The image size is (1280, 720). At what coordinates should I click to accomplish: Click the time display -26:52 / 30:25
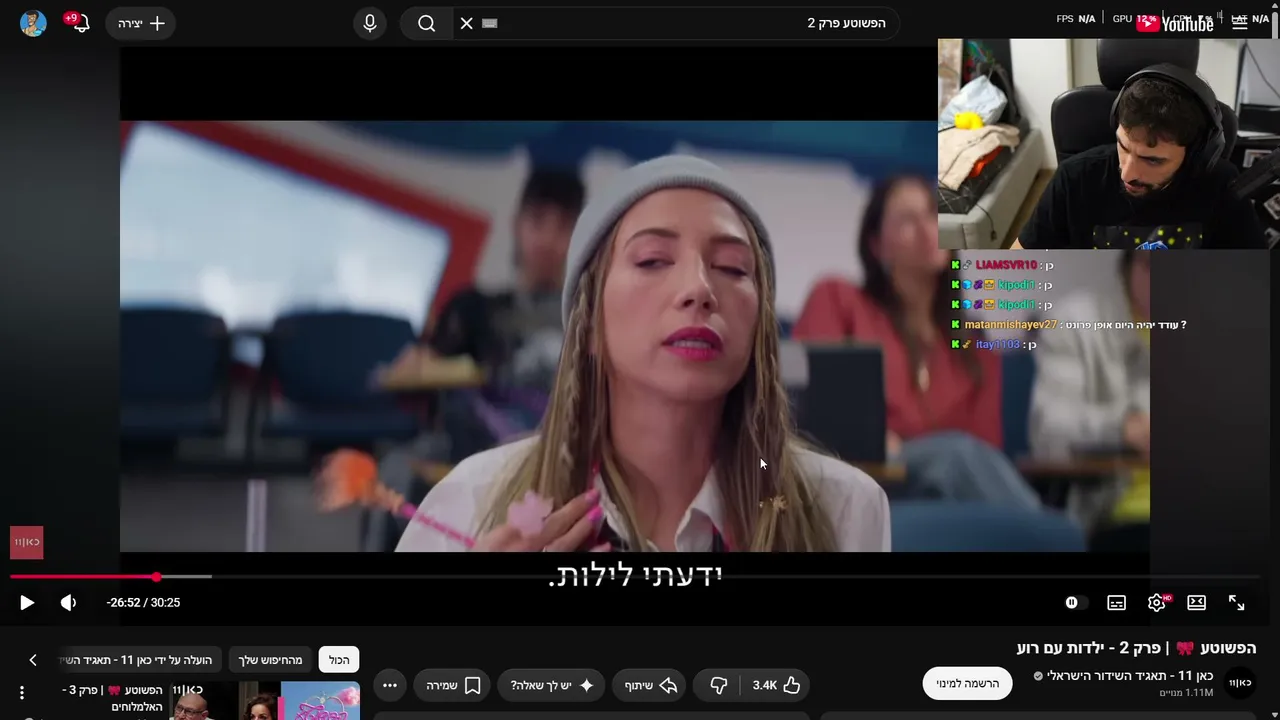pos(143,602)
